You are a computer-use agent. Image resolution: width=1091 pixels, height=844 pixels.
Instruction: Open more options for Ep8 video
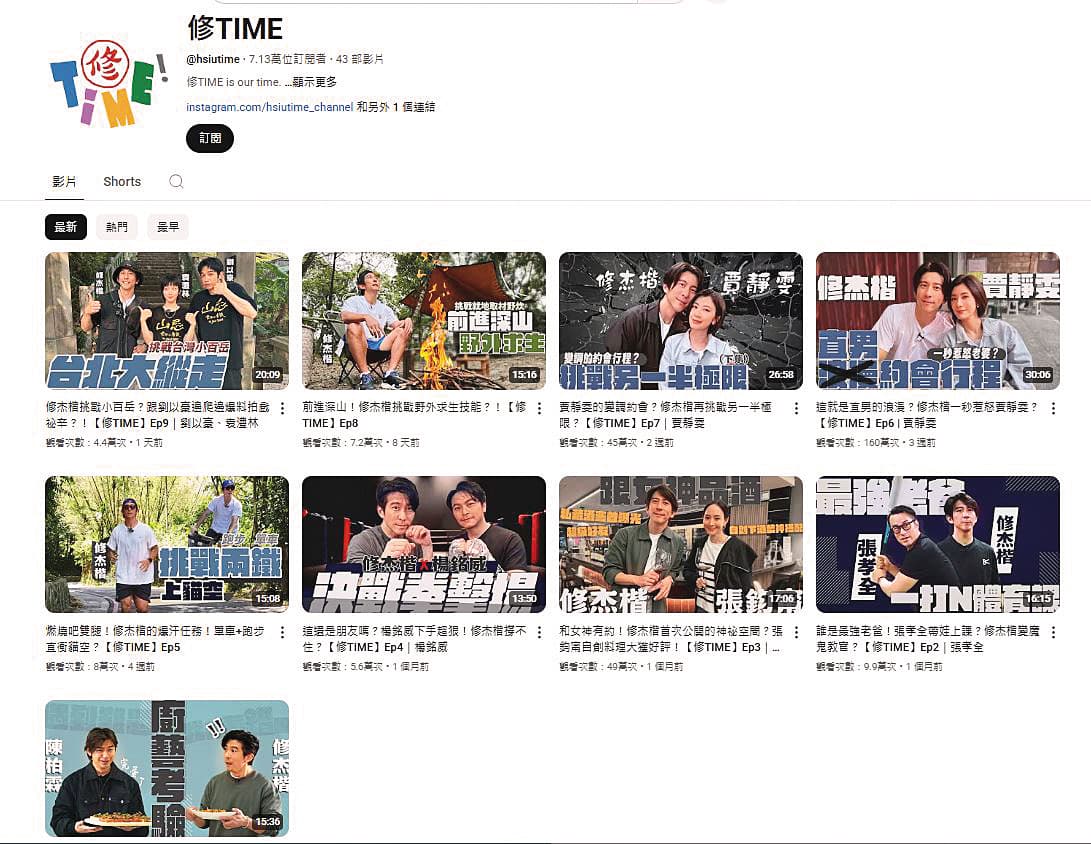tap(539, 408)
